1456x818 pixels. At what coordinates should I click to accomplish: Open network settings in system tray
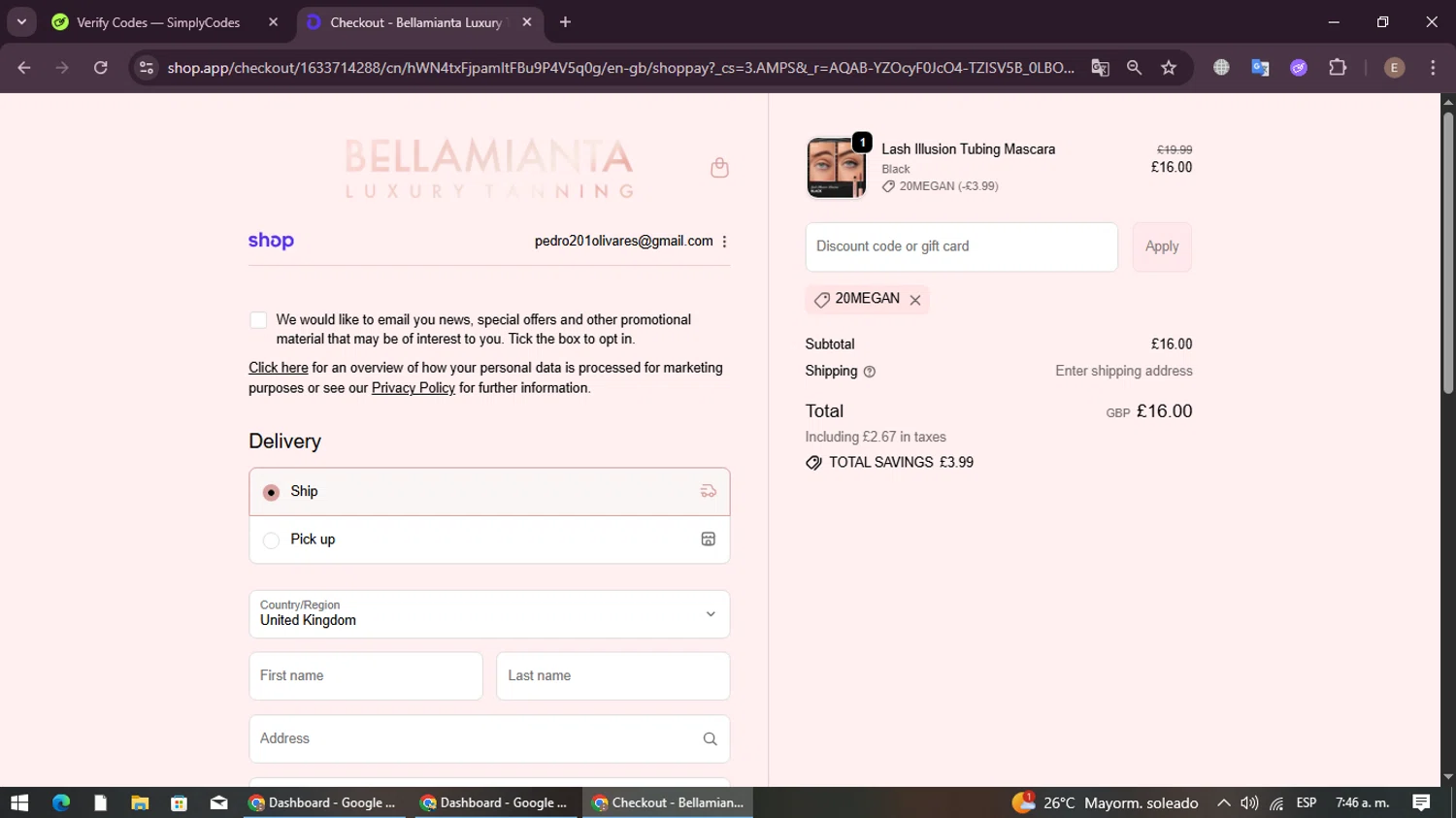[x=1277, y=802]
